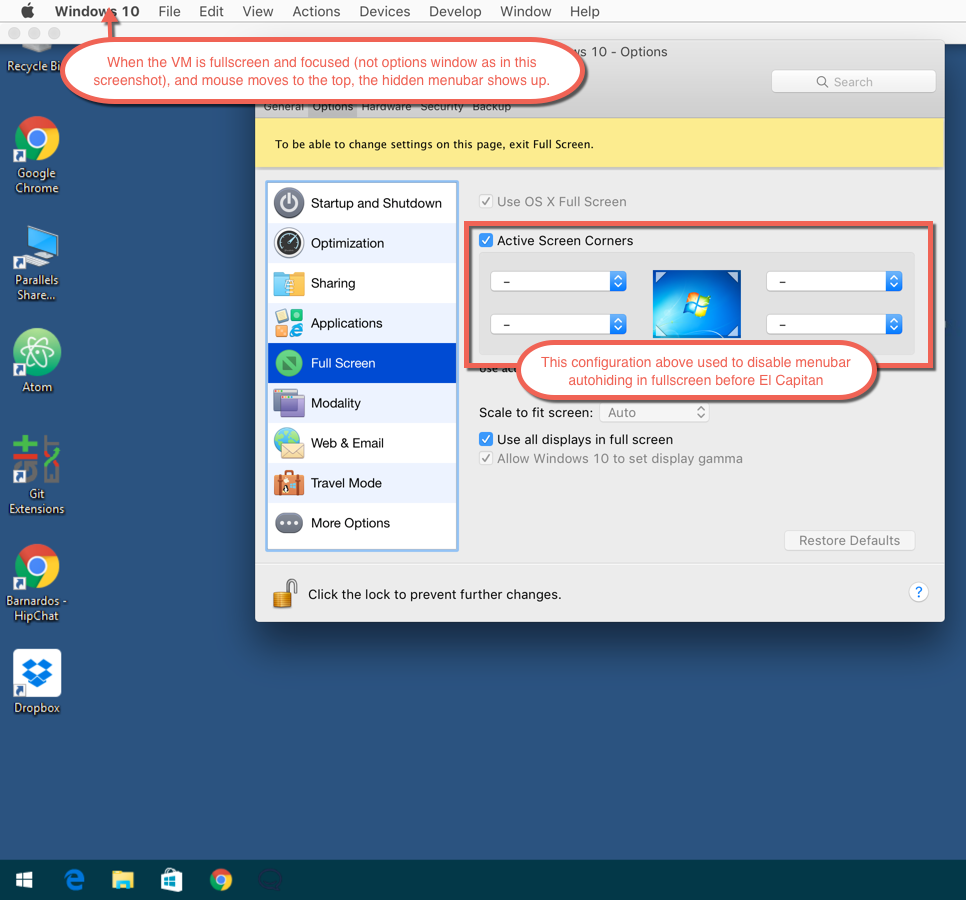
Task: Open Barnardos HipChat Chrome shortcut
Action: (x=37, y=583)
